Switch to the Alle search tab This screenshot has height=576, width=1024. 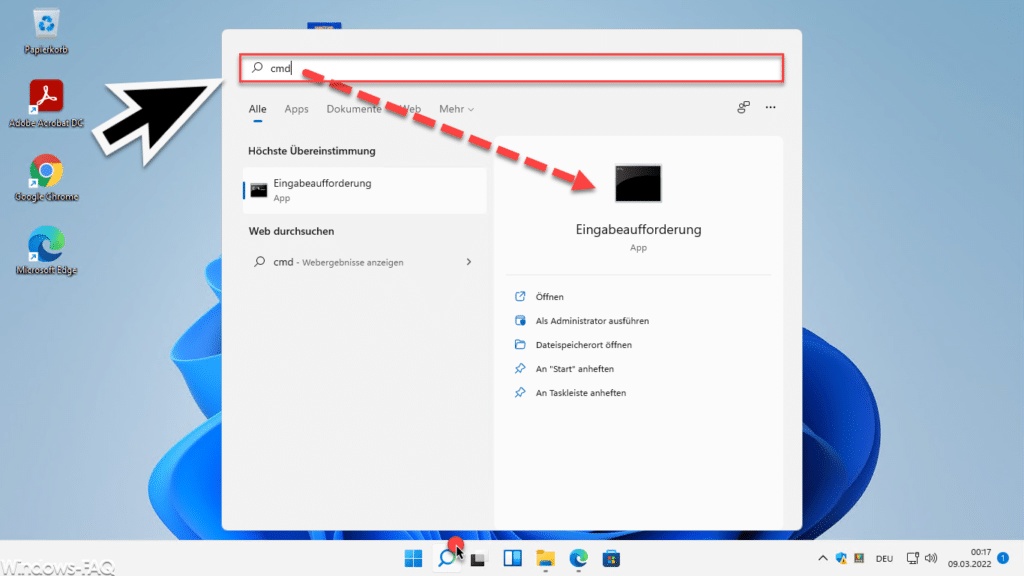pos(257,109)
